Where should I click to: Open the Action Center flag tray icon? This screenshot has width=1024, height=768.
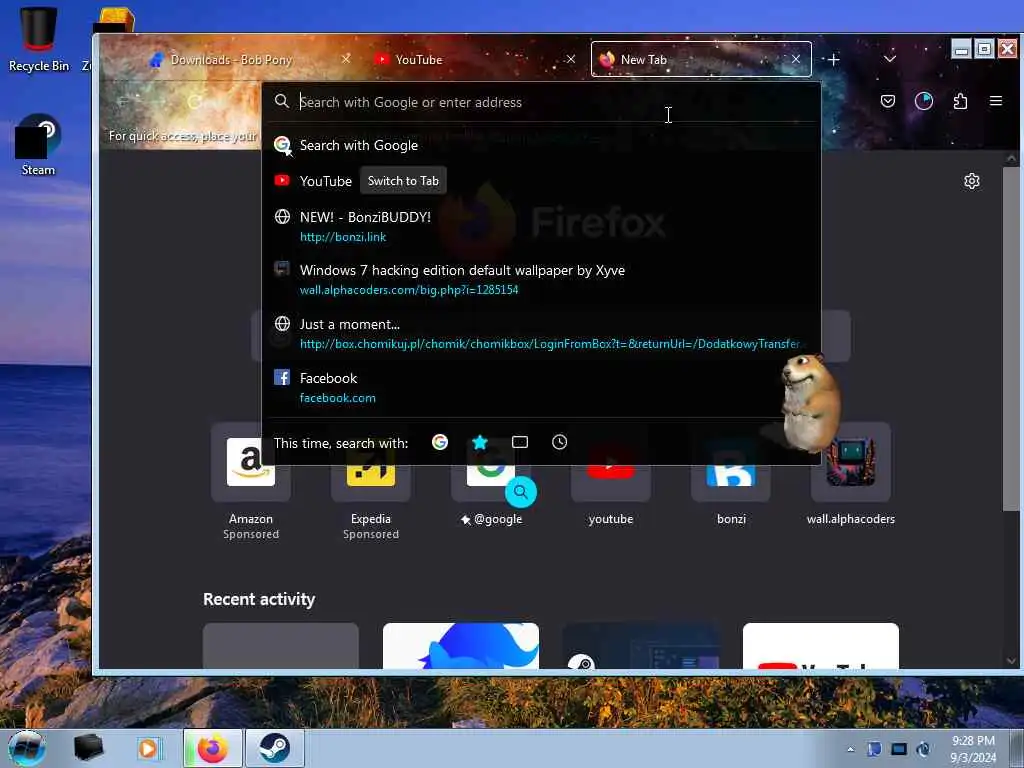pos(874,749)
